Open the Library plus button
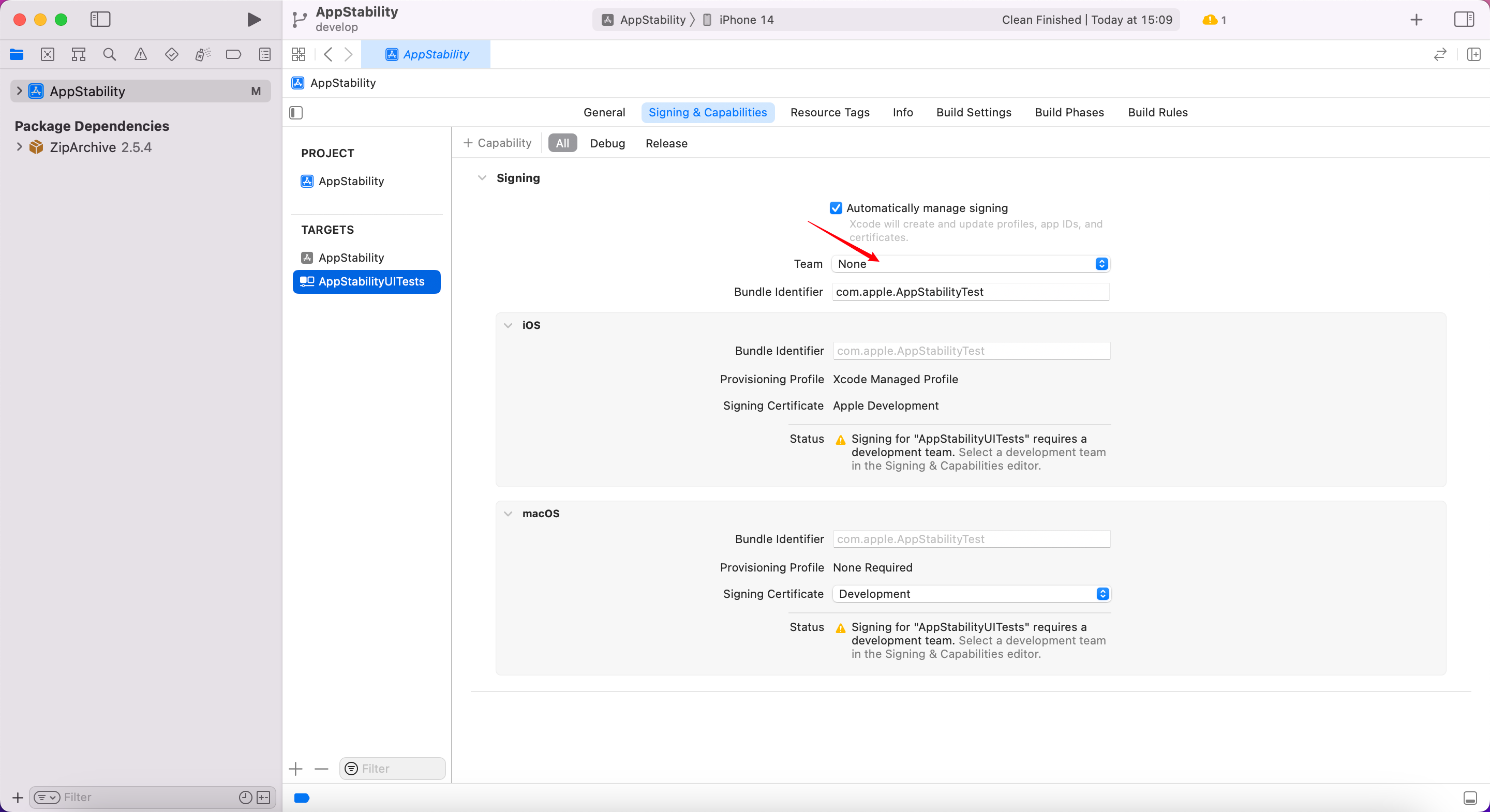Screen dimensions: 1490x812 pyautogui.click(x=1417, y=20)
